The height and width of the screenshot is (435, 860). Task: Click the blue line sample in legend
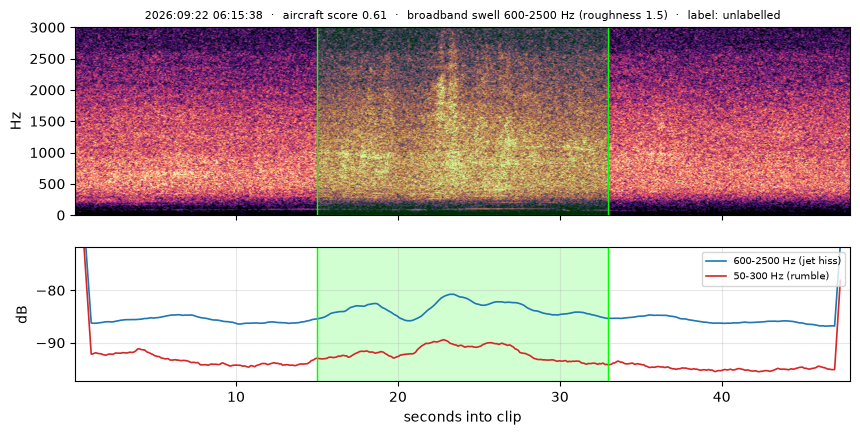point(717,261)
